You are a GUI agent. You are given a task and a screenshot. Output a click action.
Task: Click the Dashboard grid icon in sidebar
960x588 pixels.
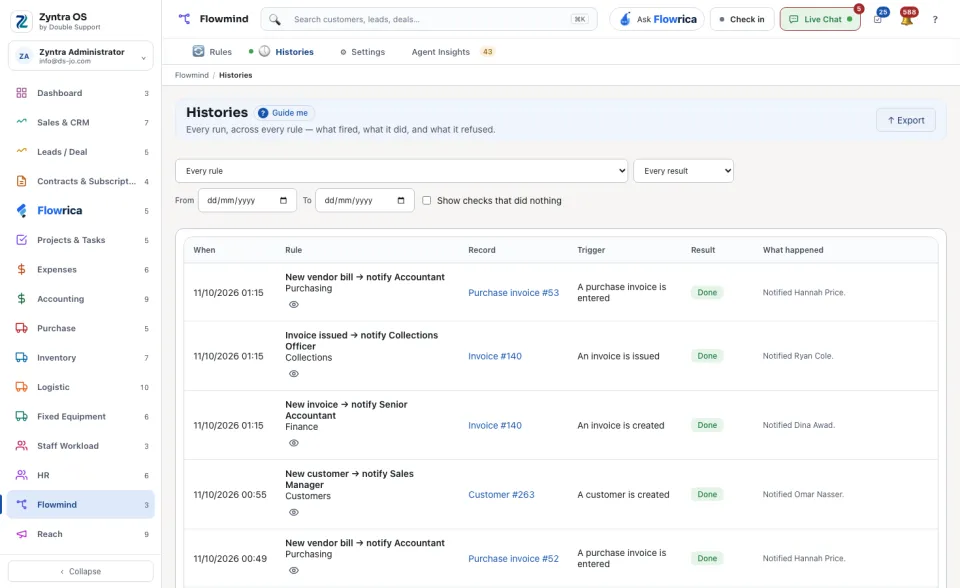pos(21,93)
